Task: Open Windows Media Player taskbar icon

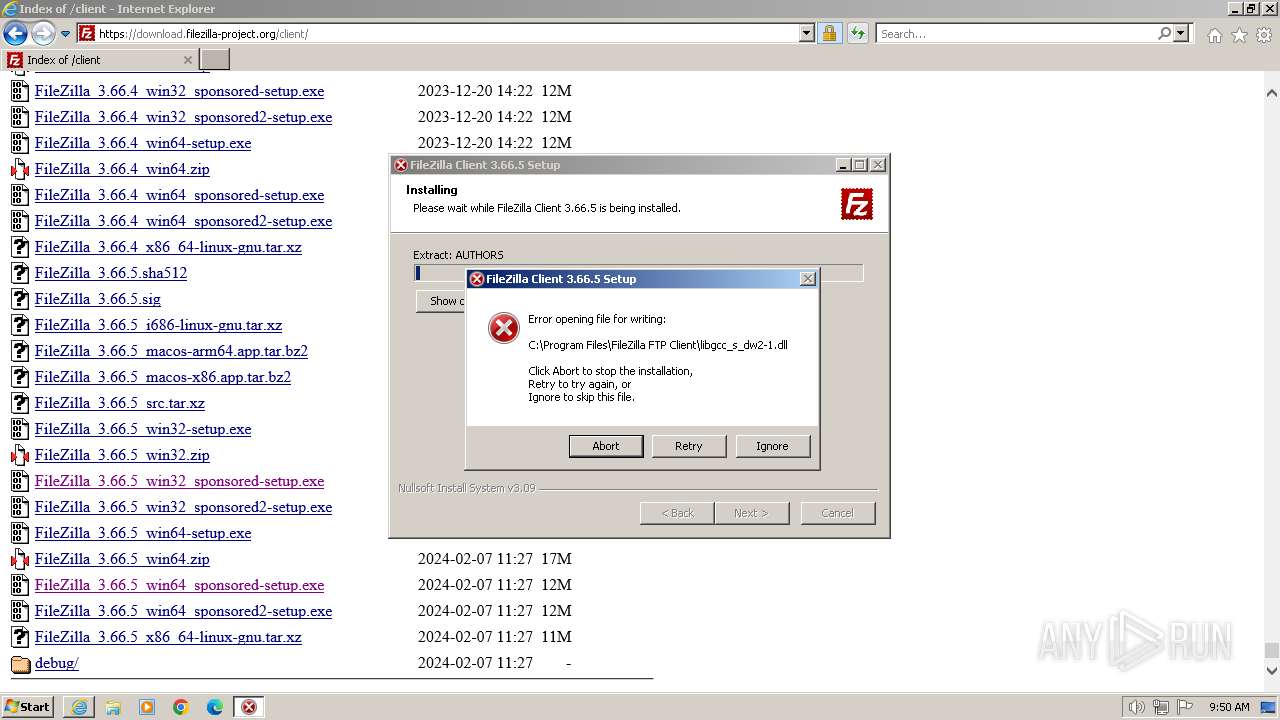Action: click(x=147, y=707)
